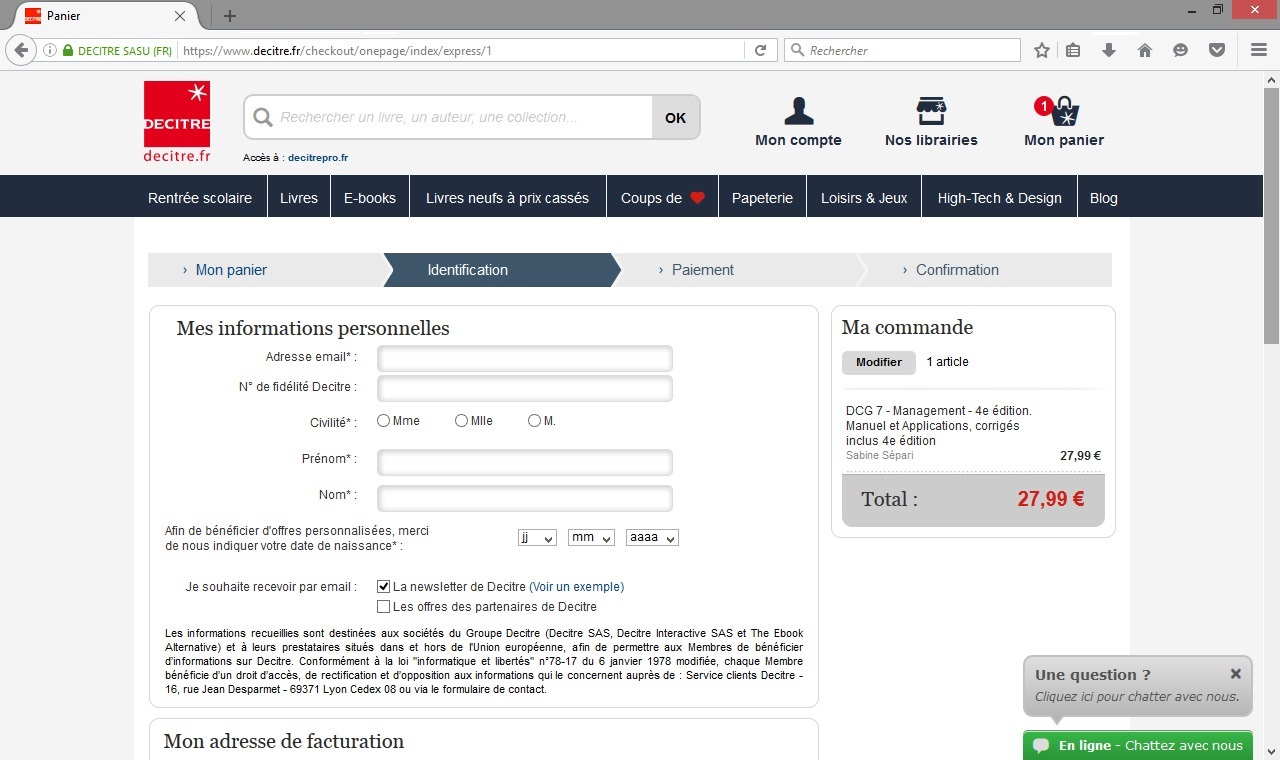The height and width of the screenshot is (760, 1280).
Task: Click Nom input field
Action: click(525, 498)
